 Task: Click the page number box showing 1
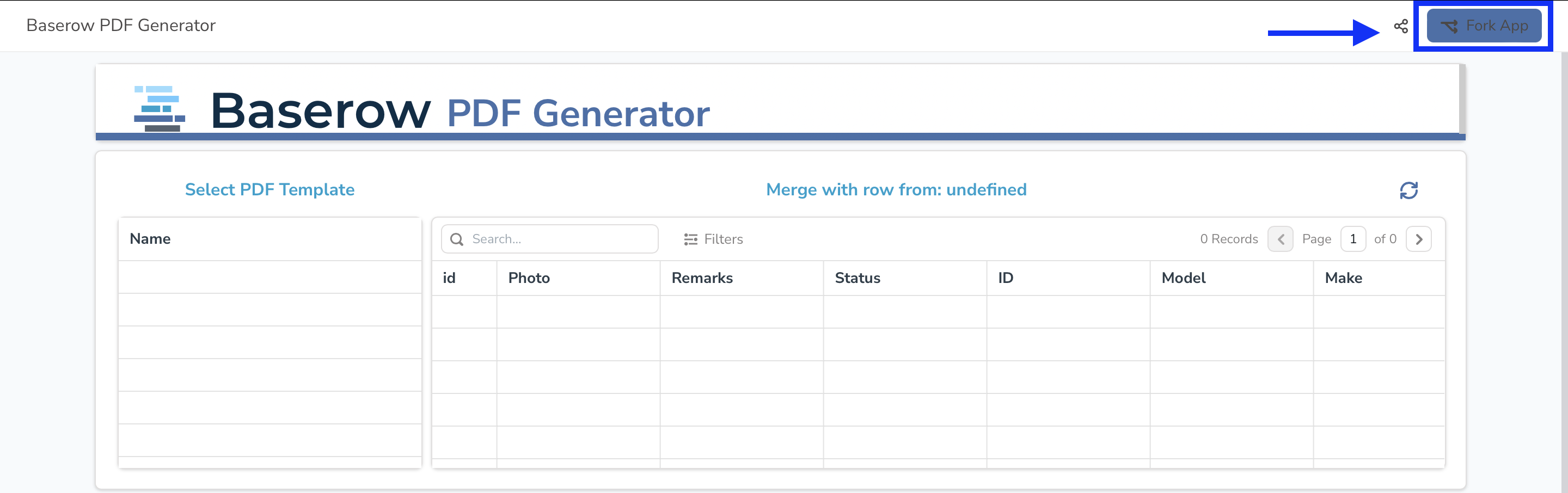[x=1352, y=239]
